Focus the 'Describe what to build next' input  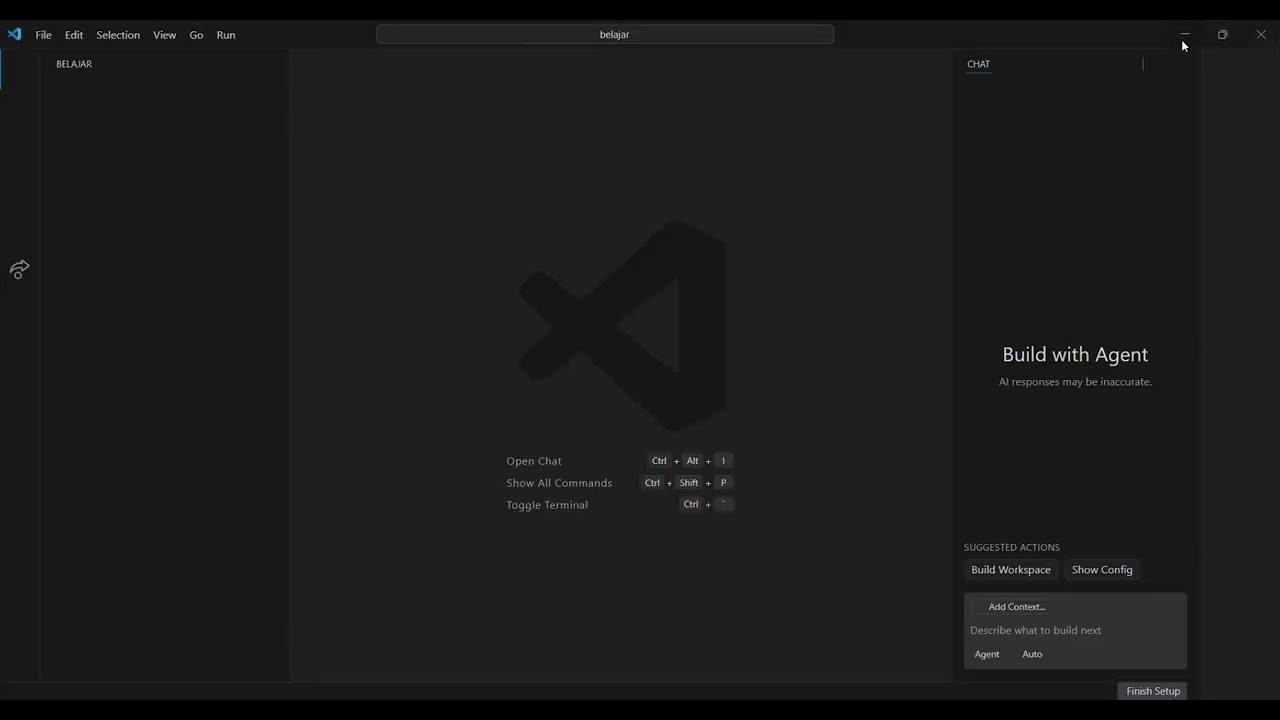(1075, 631)
